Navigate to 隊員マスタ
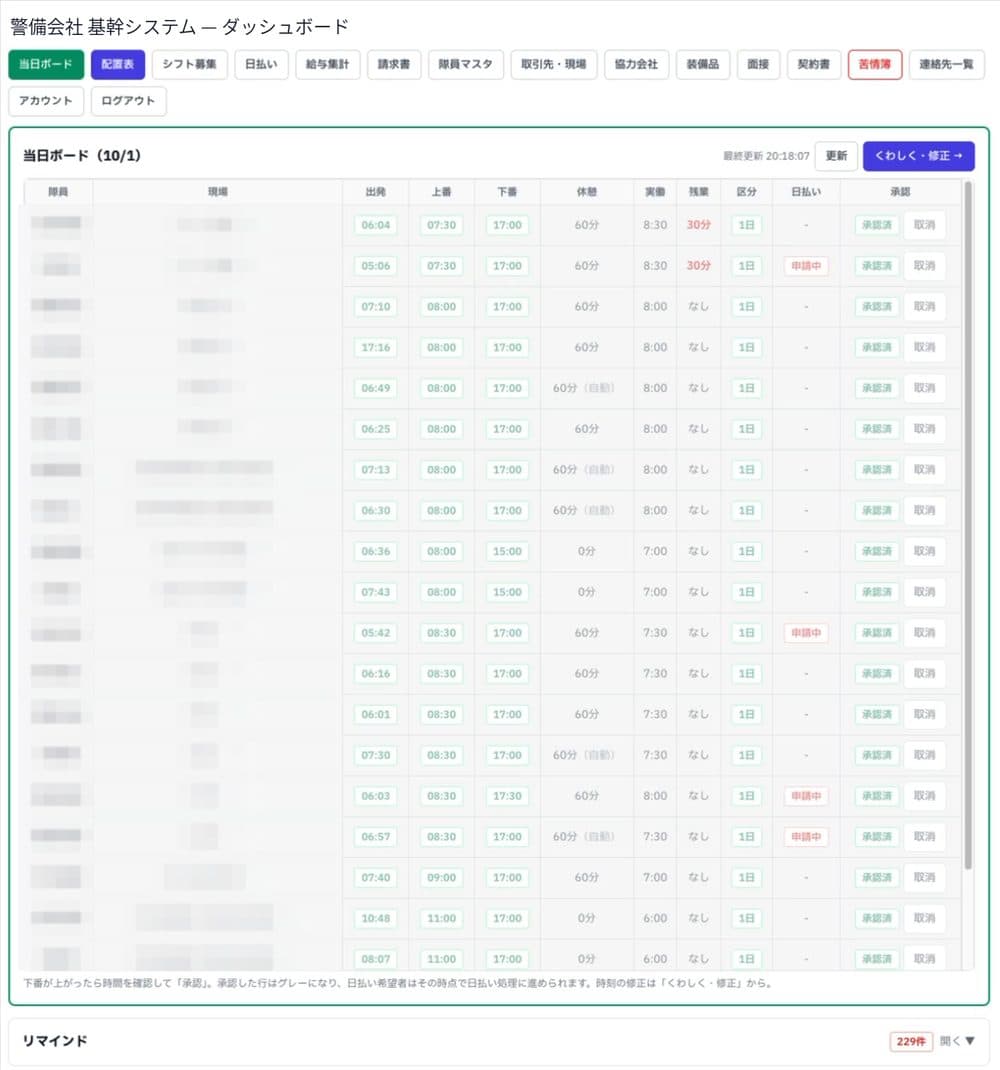Viewport: 1000px width, 1070px height. pyautogui.click(x=466, y=65)
